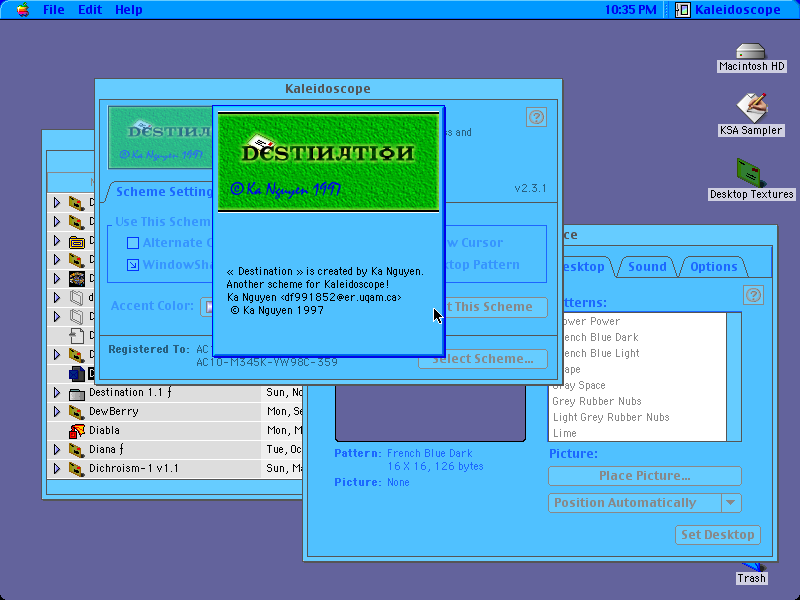Click the Set Desktop button
800x600 pixels.
(718, 535)
